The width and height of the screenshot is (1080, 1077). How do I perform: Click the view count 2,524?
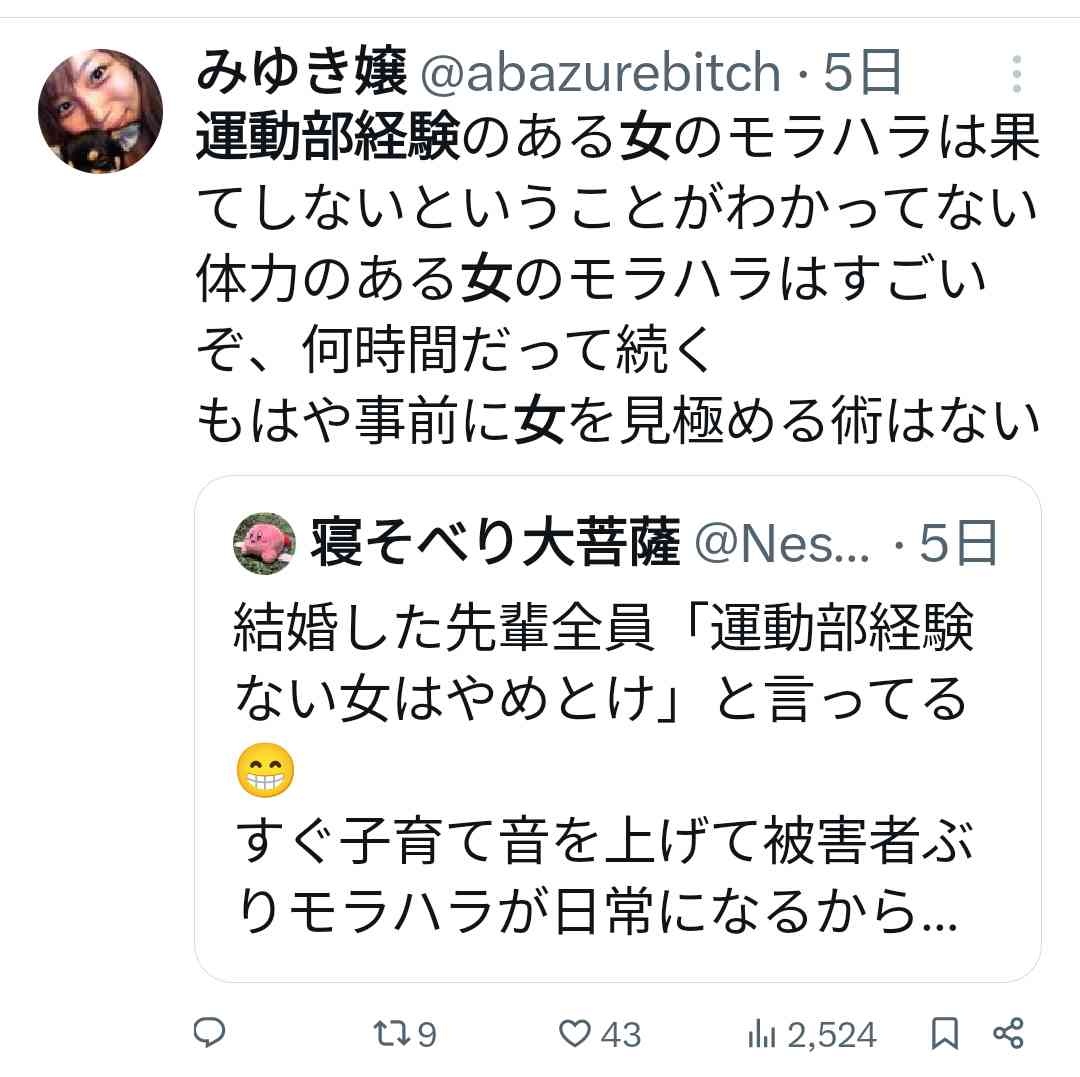832,1034
